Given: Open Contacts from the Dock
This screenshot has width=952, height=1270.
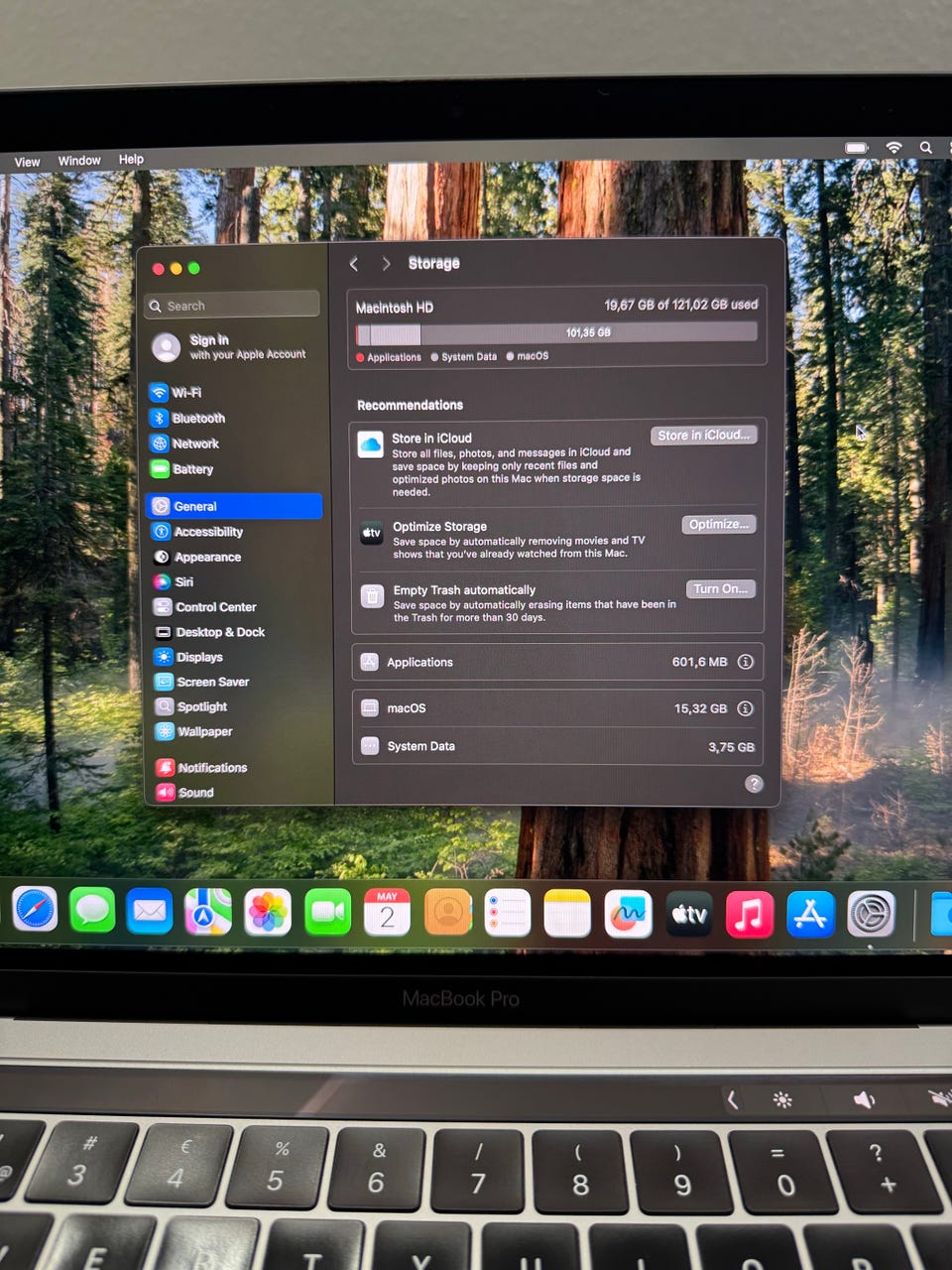Looking at the screenshot, I should point(447,912).
